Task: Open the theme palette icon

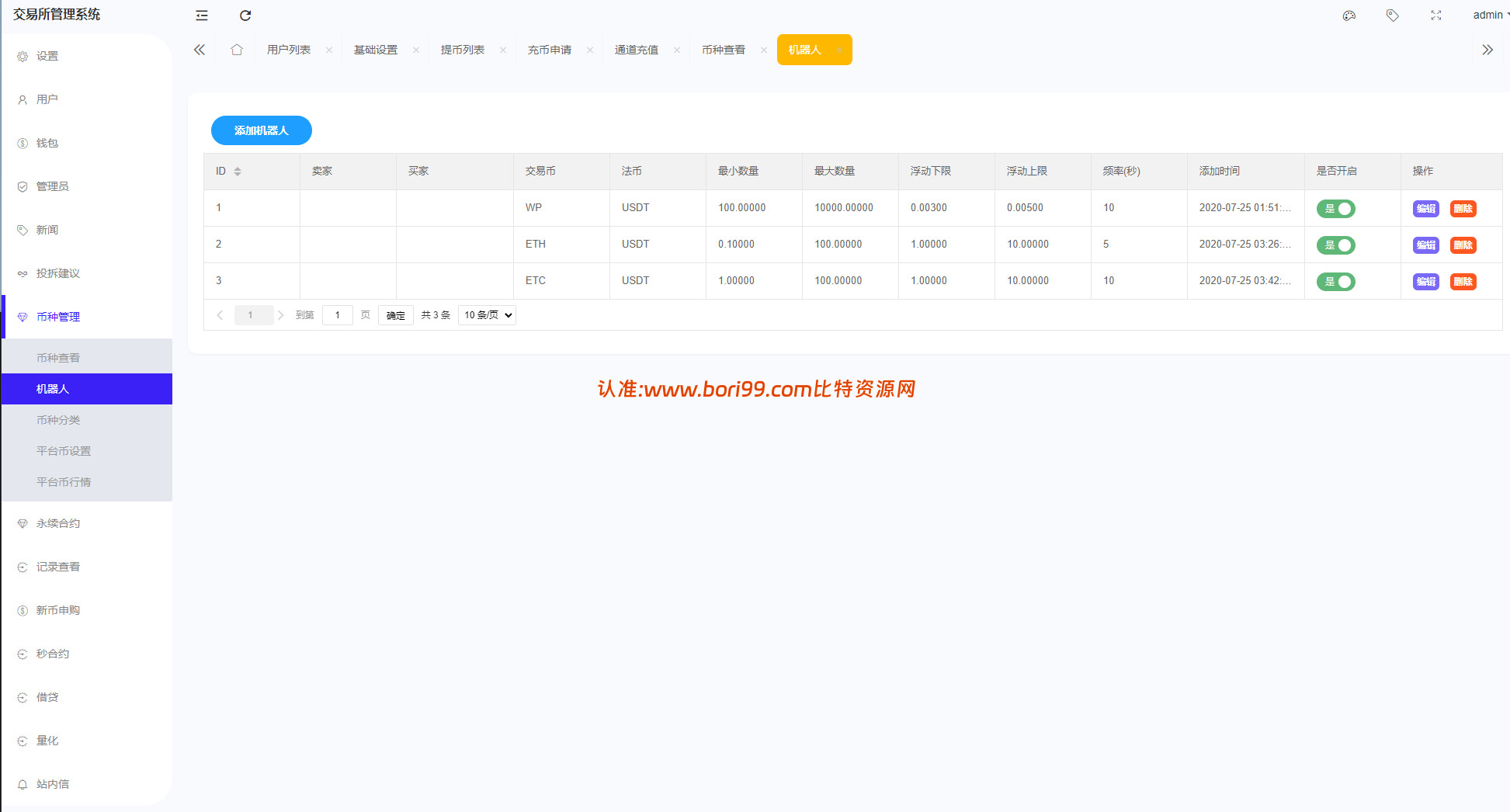Action: tap(1349, 16)
